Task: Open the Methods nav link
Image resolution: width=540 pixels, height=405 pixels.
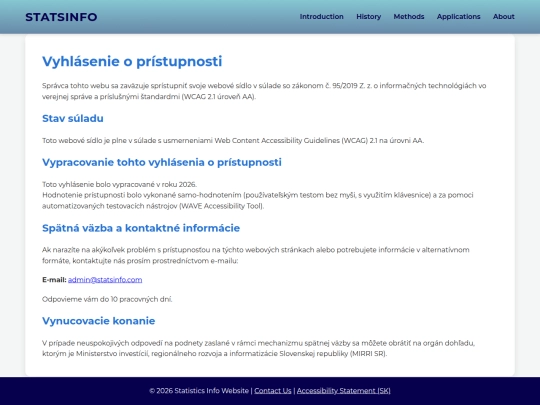Action: tap(409, 17)
